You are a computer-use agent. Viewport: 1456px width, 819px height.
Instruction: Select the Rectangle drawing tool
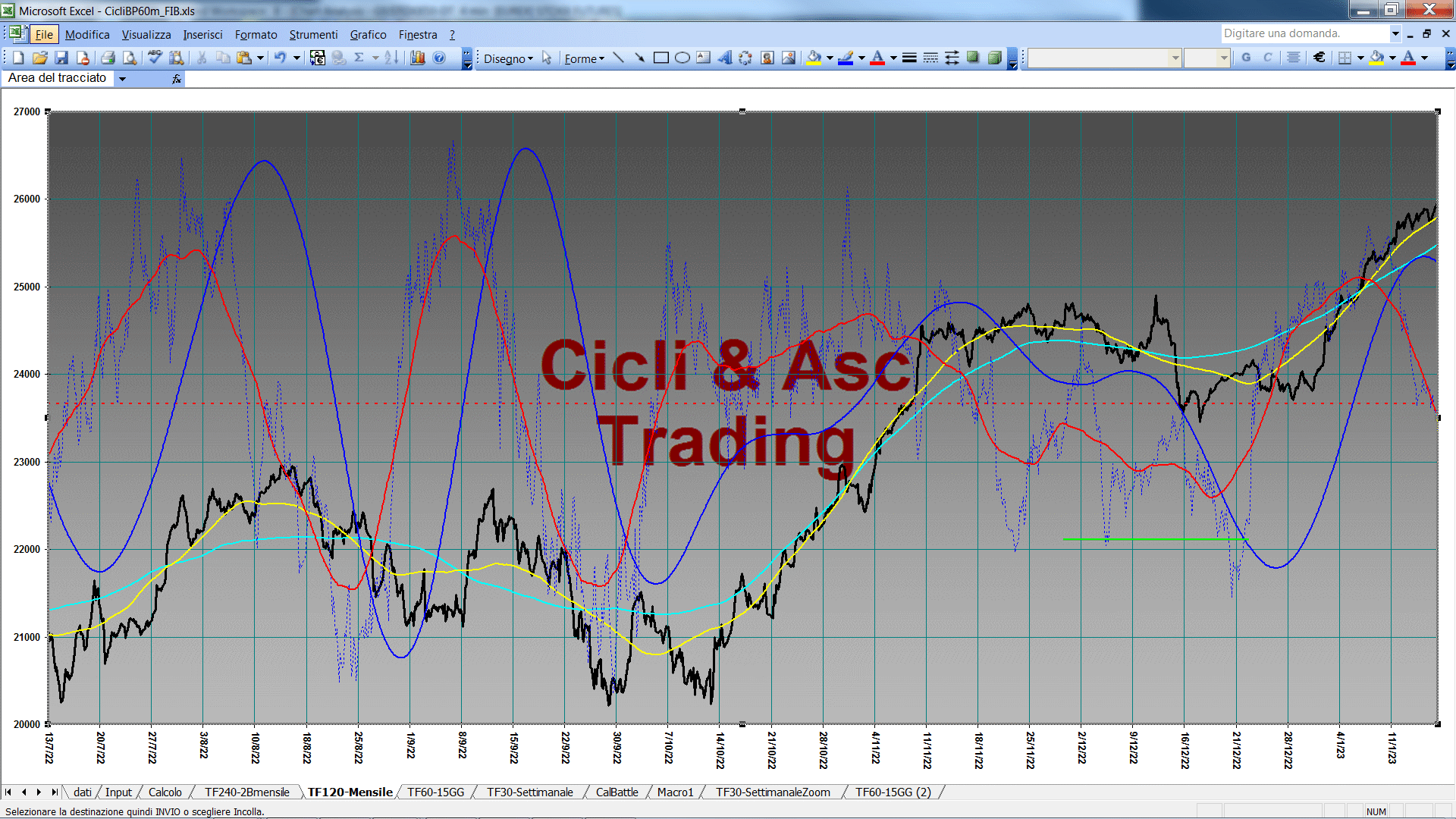click(661, 58)
